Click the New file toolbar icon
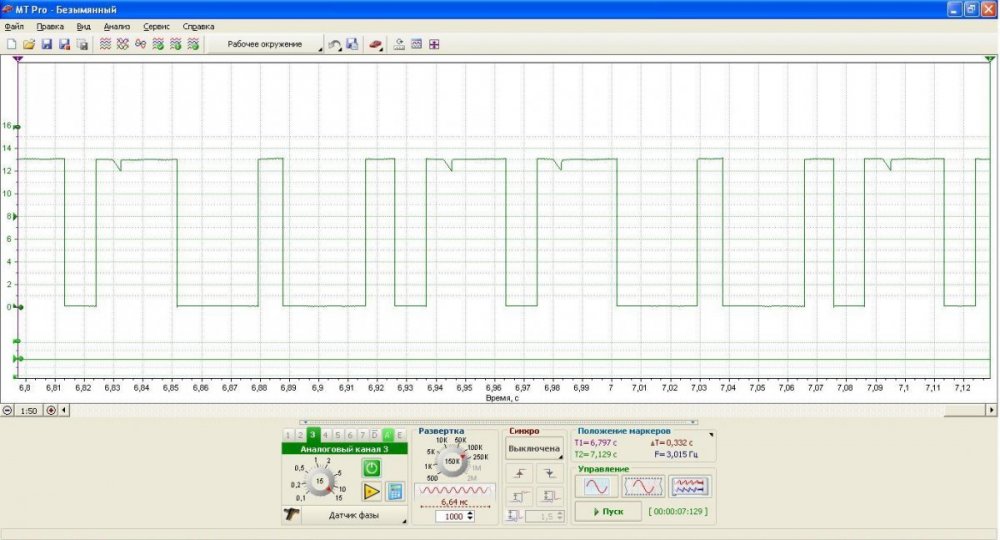 pyautogui.click(x=11, y=45)
